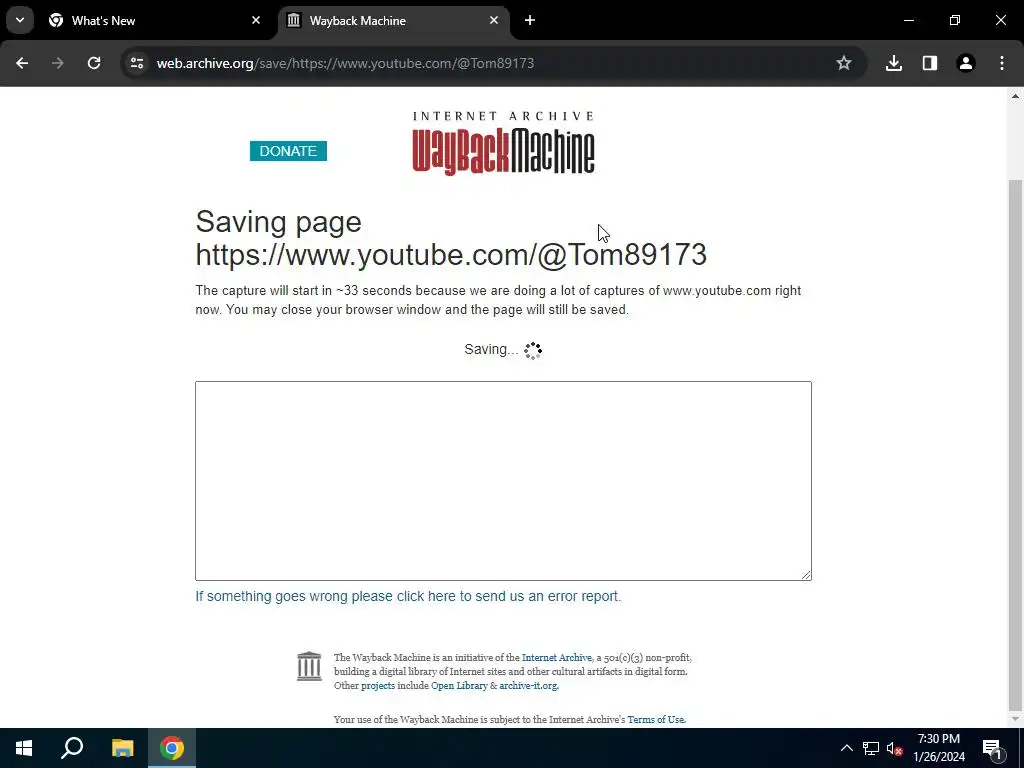Select the Wayback Machine tab
The width and height of the screenshot is (1024, 768).
392,21
